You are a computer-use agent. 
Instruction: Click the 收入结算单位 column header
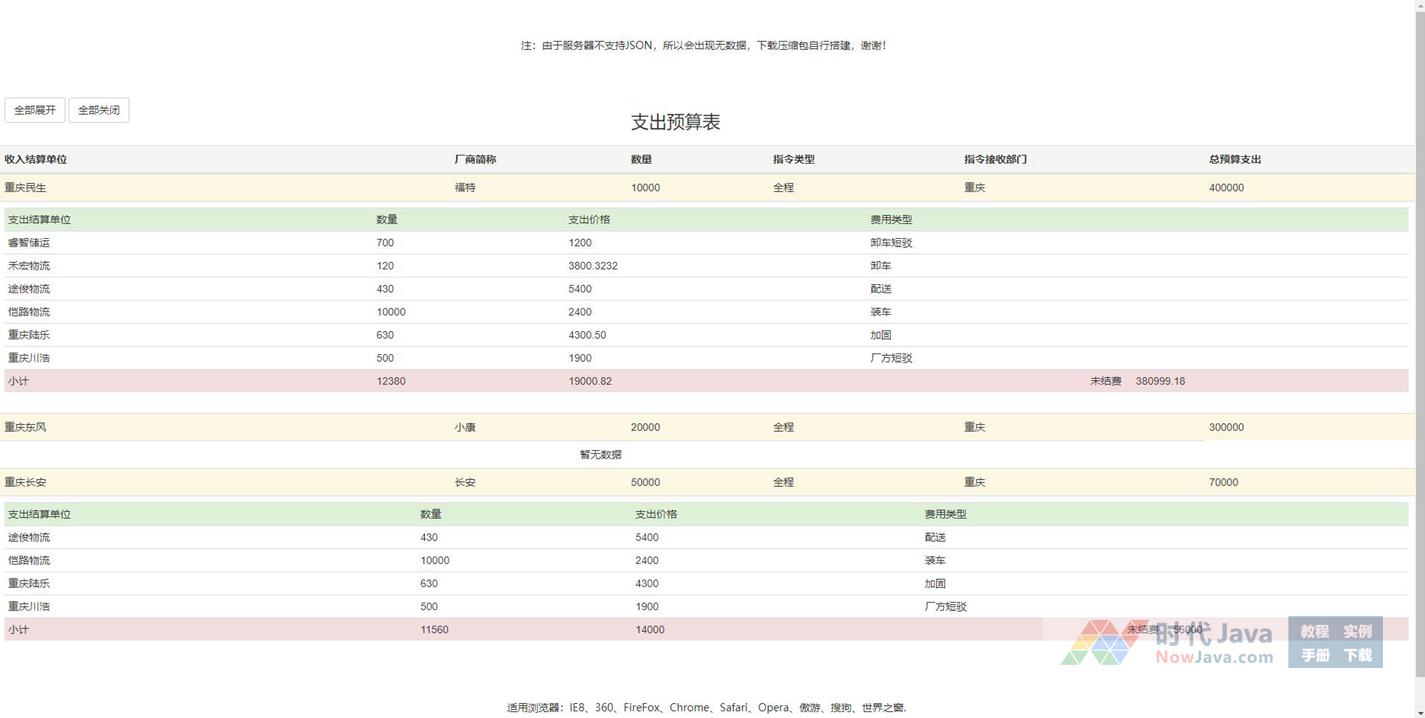(x=36, y=159)
